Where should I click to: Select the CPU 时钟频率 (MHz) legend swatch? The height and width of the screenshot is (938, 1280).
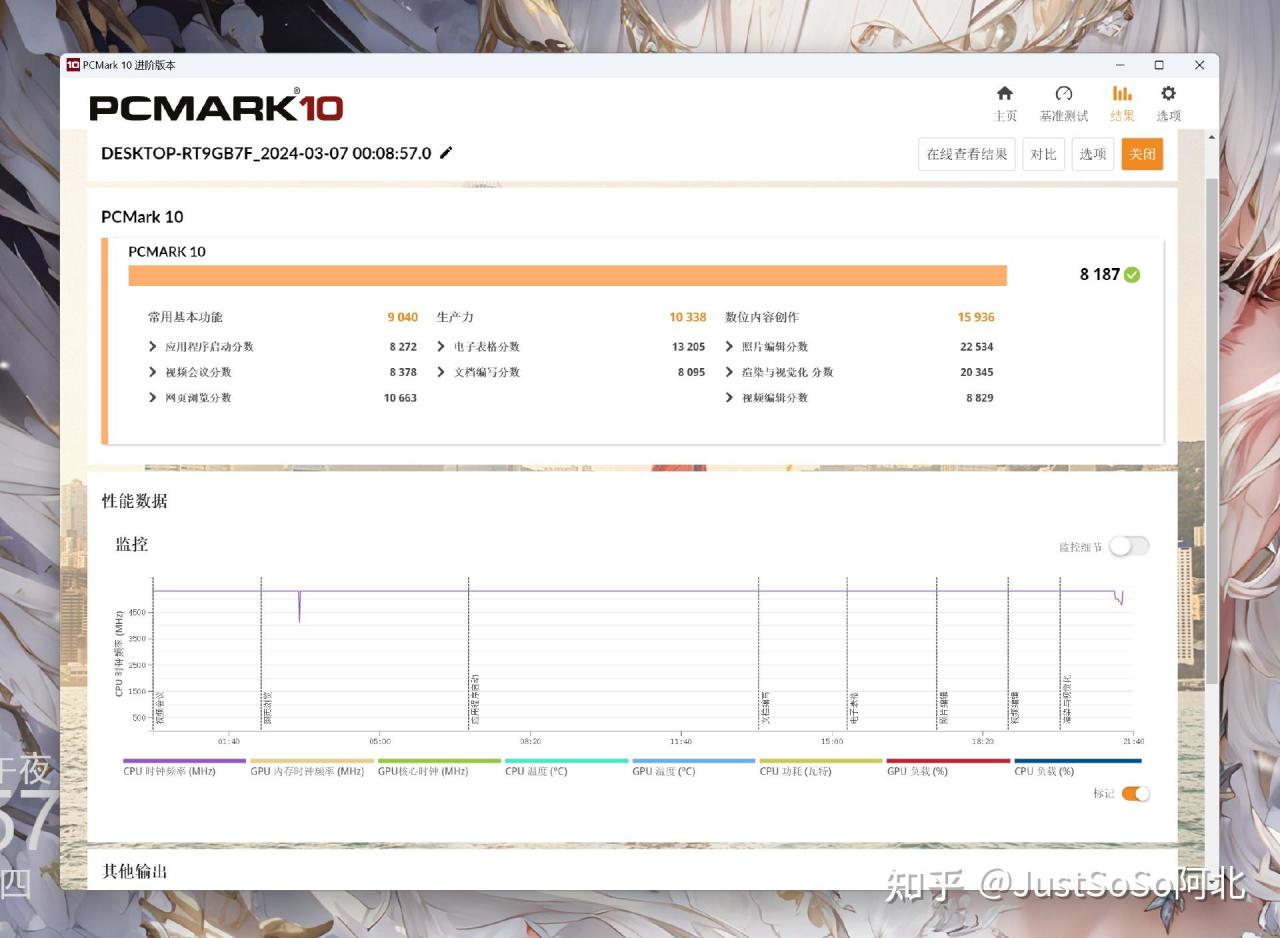tap(184, 761)
